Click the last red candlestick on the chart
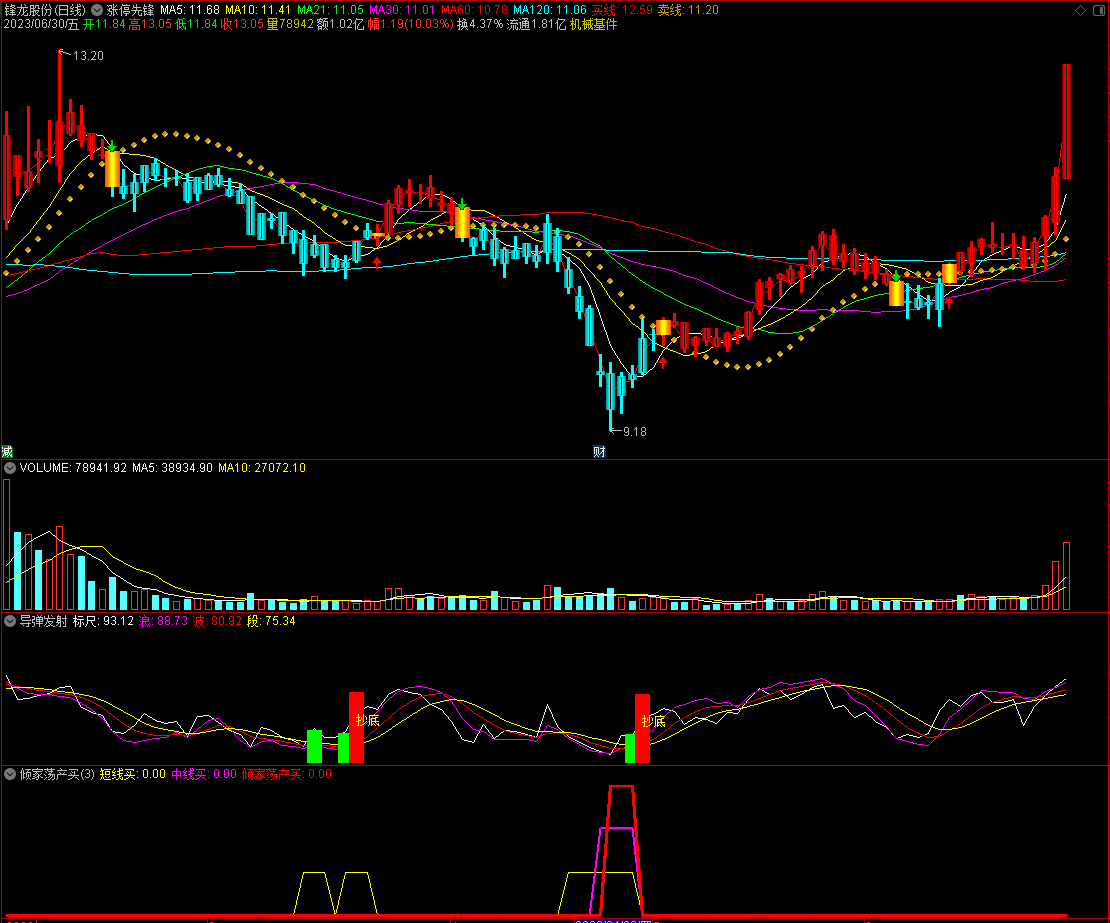This screenshot has height=923, width=1110. pos(1066,120)
